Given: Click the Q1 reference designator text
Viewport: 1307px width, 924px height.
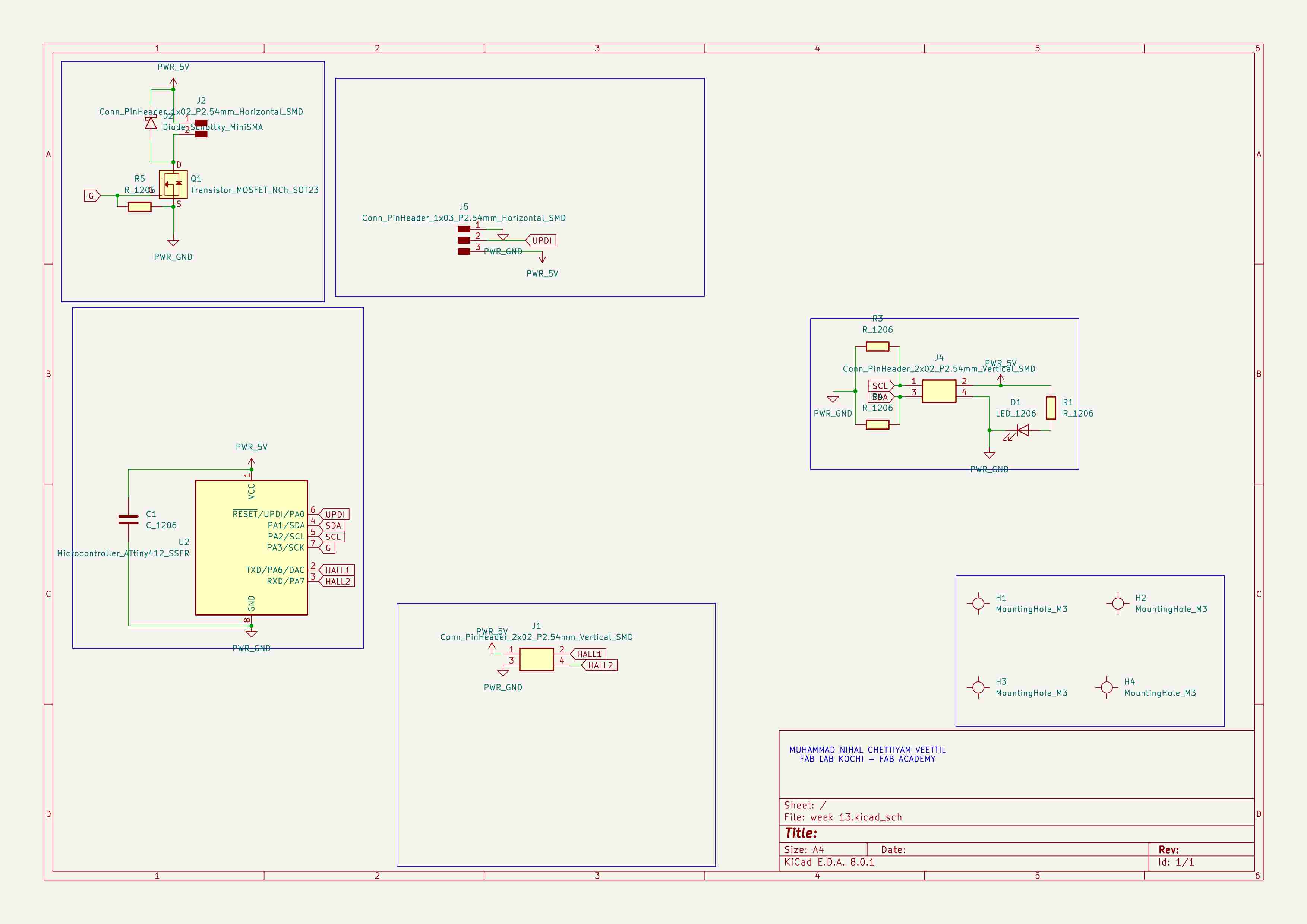Looking at the screenshot, I should [196, 179].
